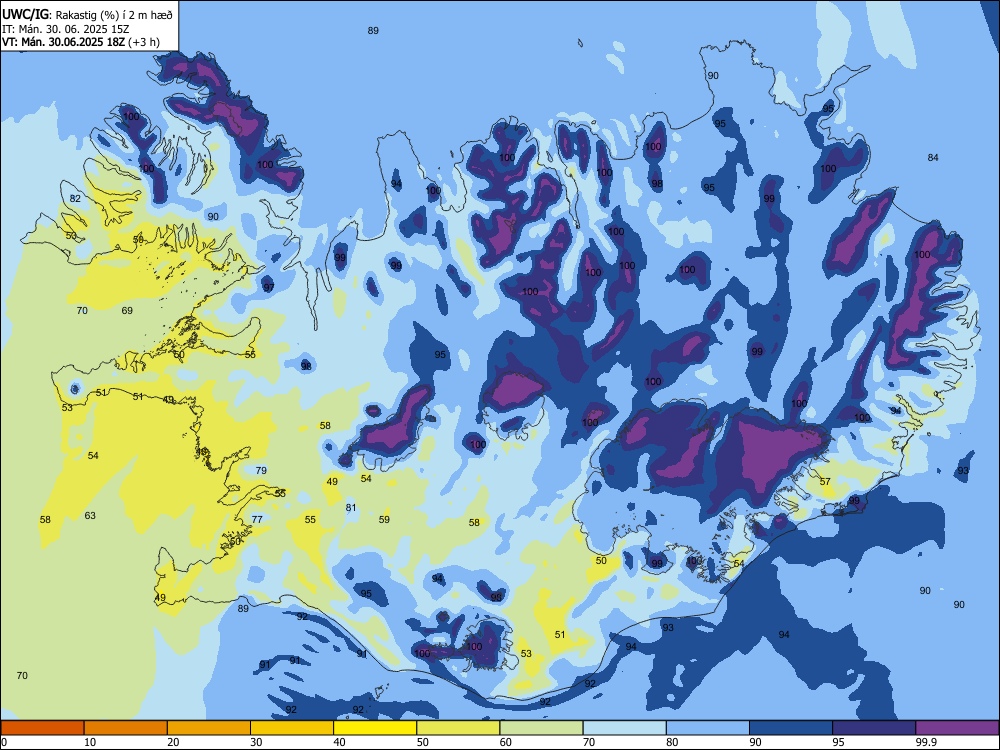Click the '59' humidity value in the southern interior
The image size is (1000, 750).
click(384, 519)
